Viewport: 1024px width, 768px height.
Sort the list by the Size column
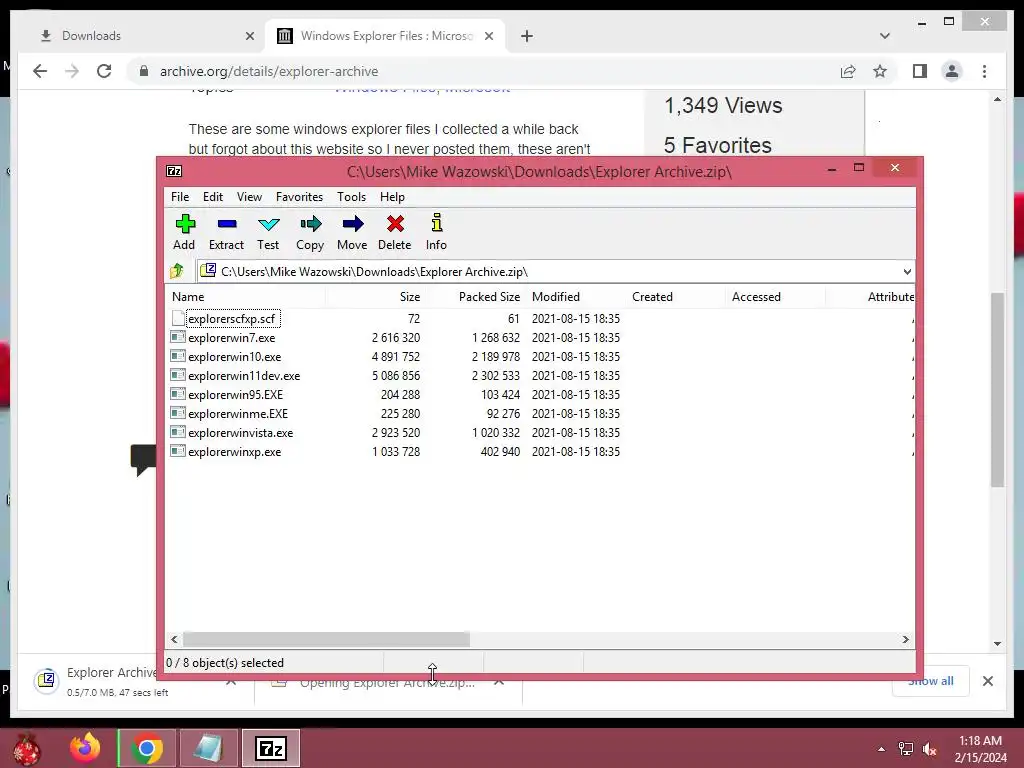coord(375,296)
